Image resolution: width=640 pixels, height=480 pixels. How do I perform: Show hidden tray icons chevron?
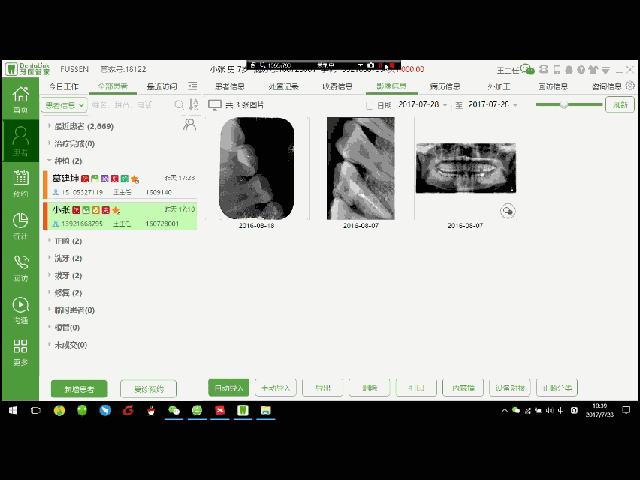[x=504, y=411]
